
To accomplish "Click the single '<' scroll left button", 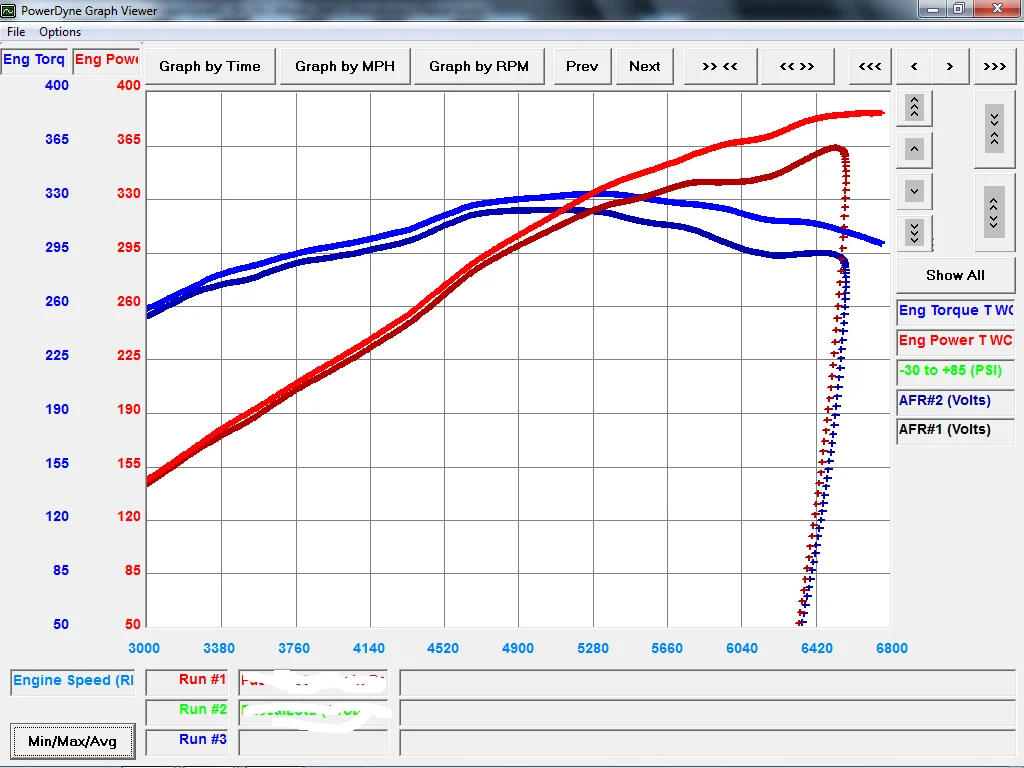I will click(914, 67).
